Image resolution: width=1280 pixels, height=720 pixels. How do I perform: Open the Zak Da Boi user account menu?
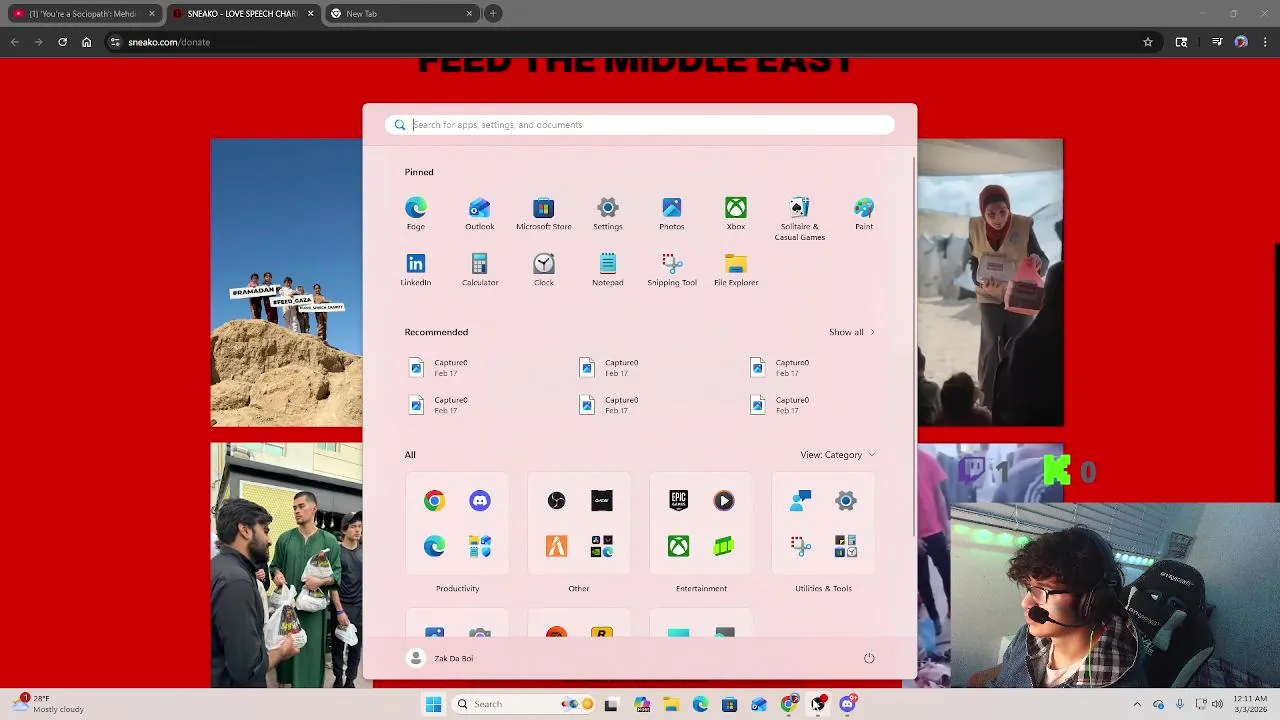coord(441,658)
